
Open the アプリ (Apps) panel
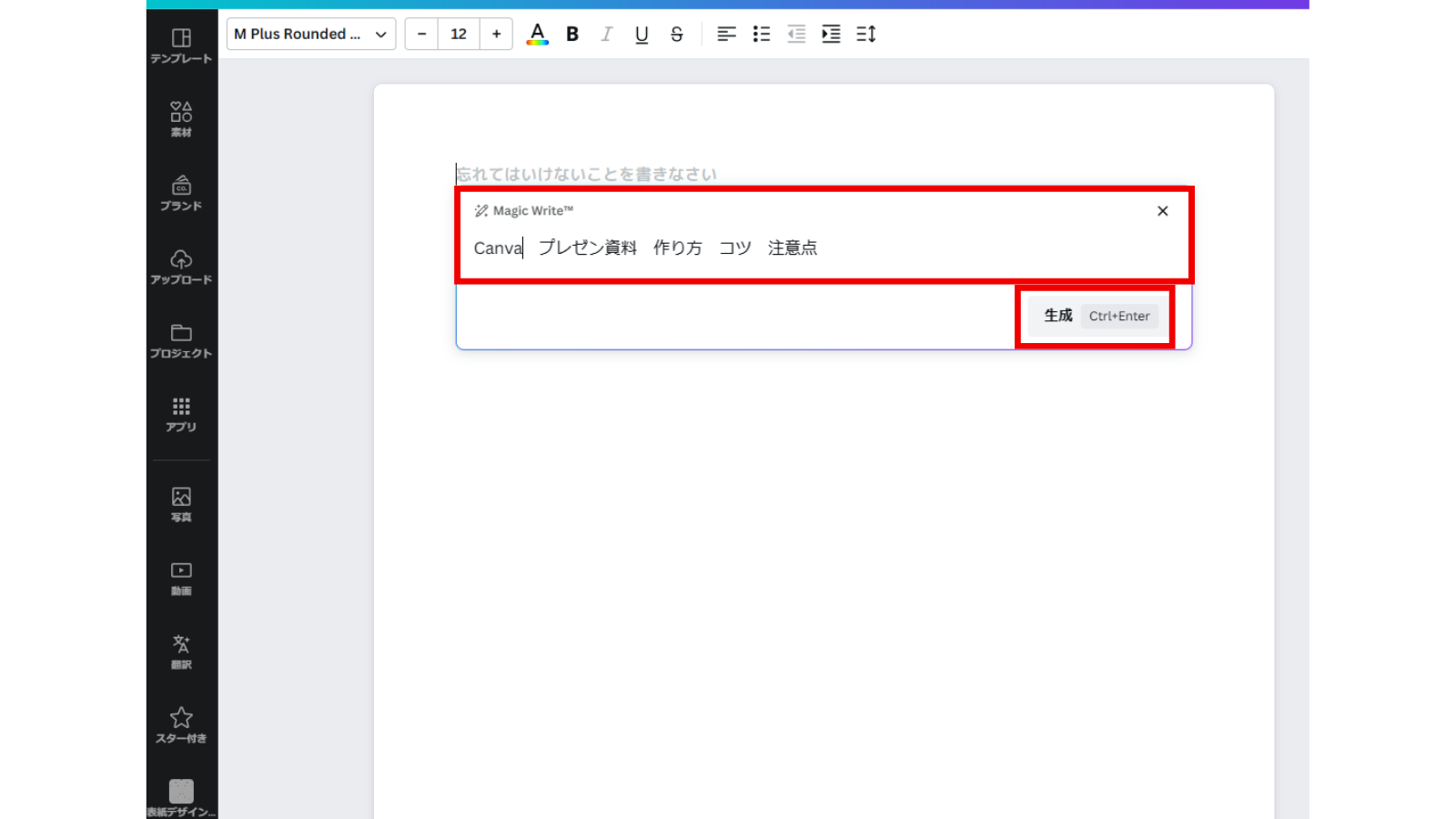tap(181, 414)
